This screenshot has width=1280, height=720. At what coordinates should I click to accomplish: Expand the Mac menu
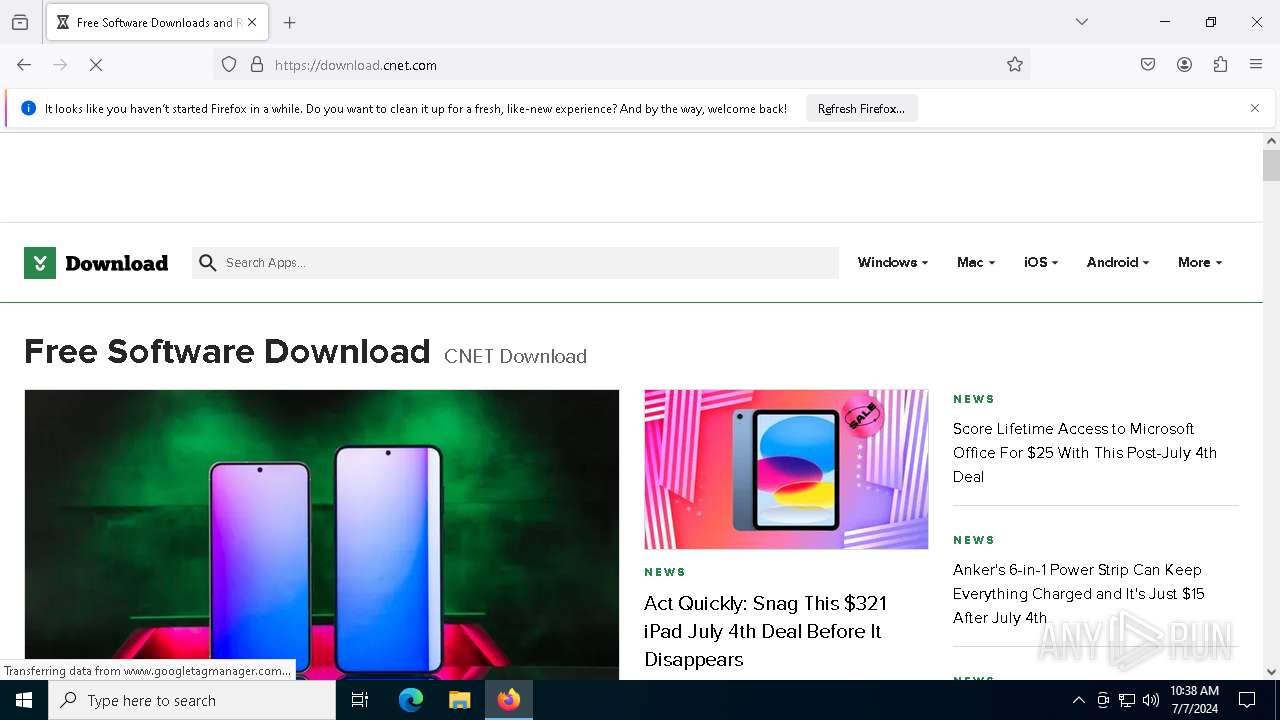975,262
